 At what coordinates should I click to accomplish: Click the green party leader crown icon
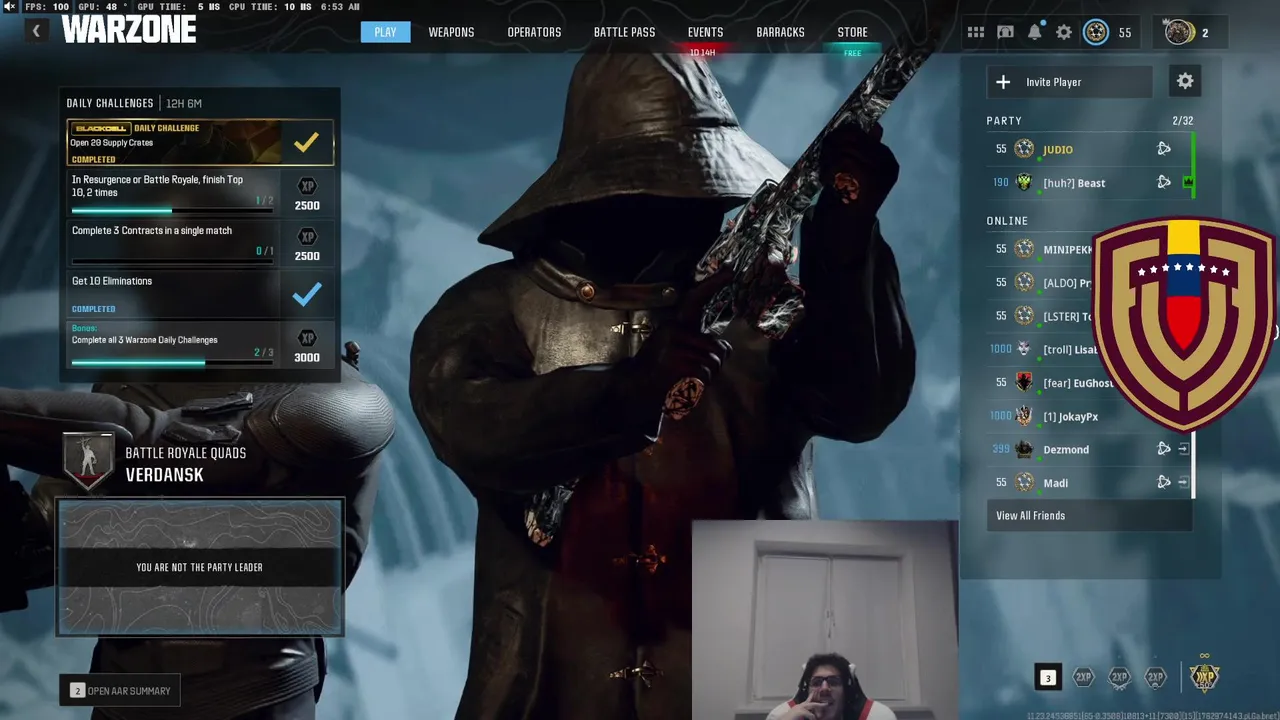[1187, 182]
